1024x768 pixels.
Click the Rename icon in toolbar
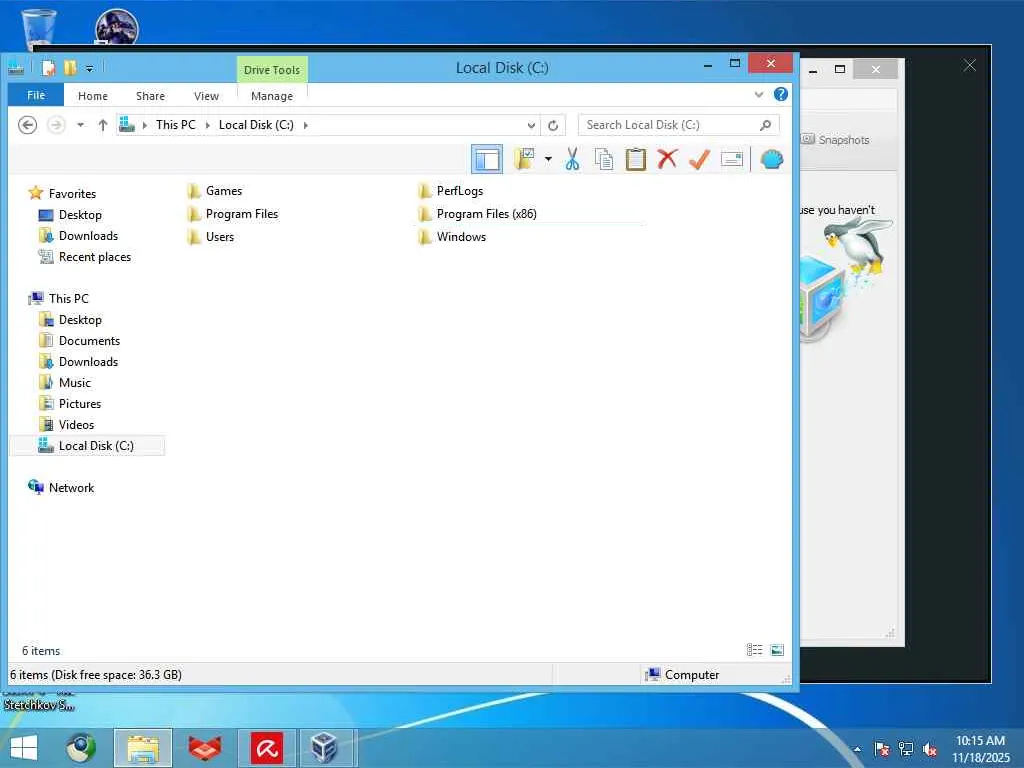731,159
